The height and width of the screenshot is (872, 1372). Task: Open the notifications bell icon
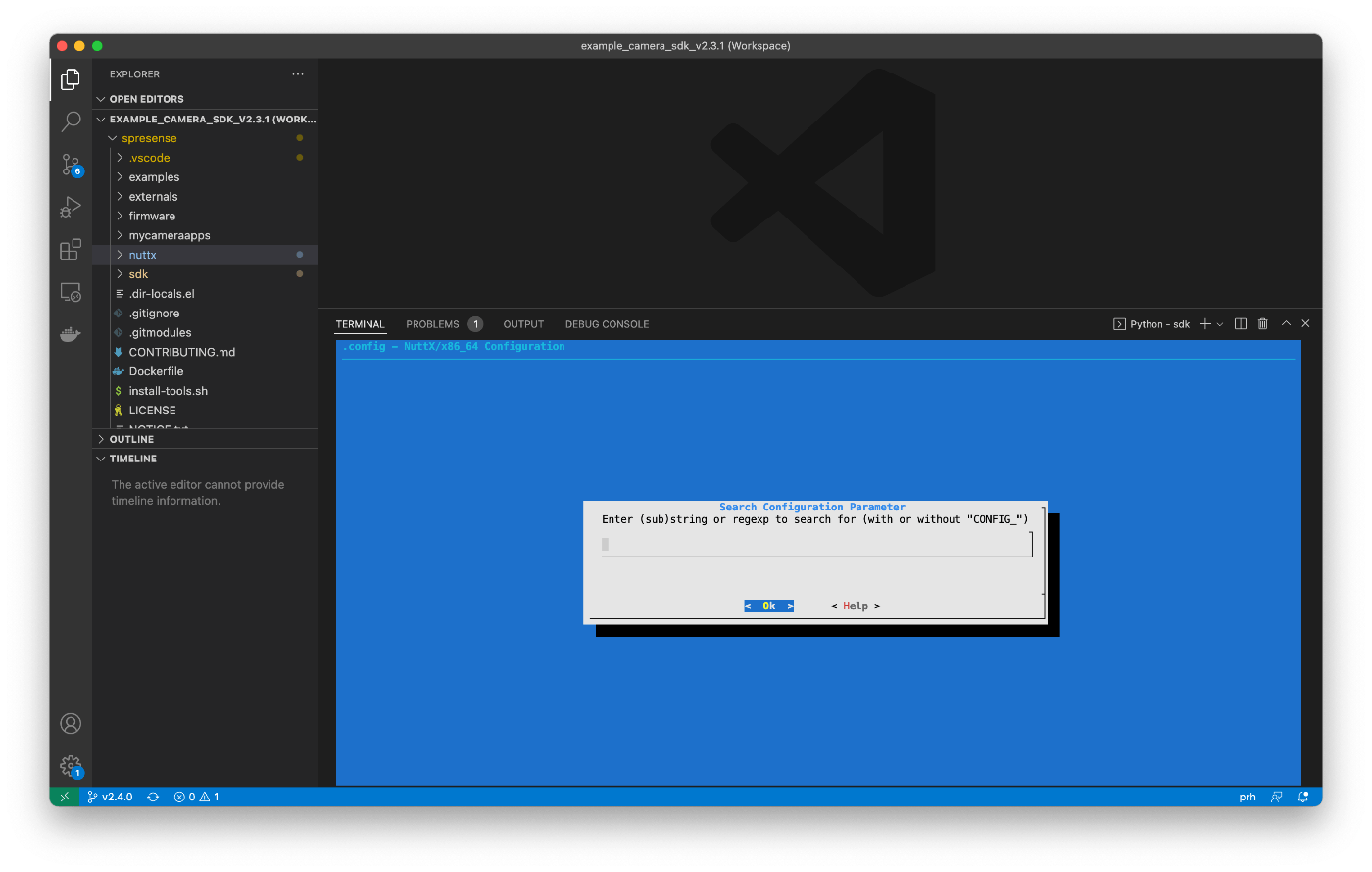[1303, 797]
